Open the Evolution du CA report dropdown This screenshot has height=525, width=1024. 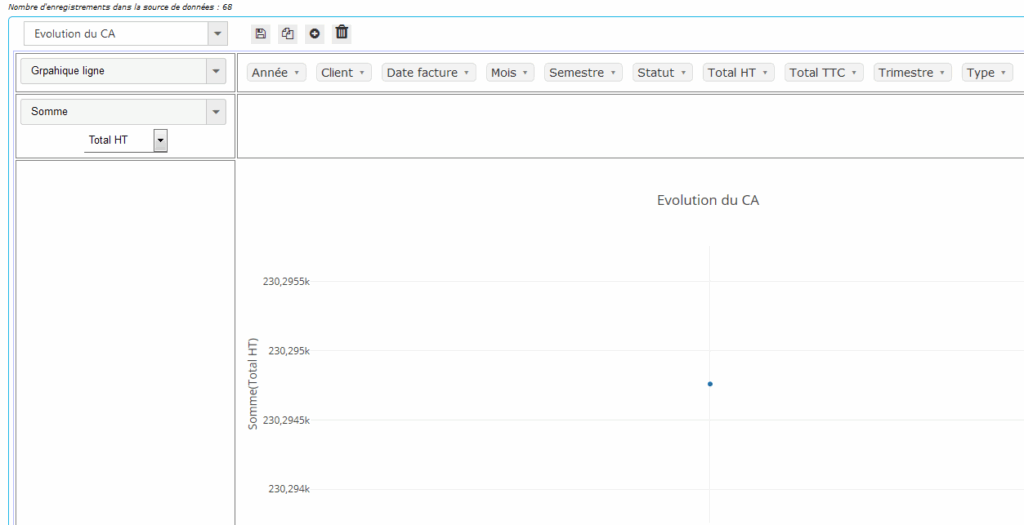(217, 34)
